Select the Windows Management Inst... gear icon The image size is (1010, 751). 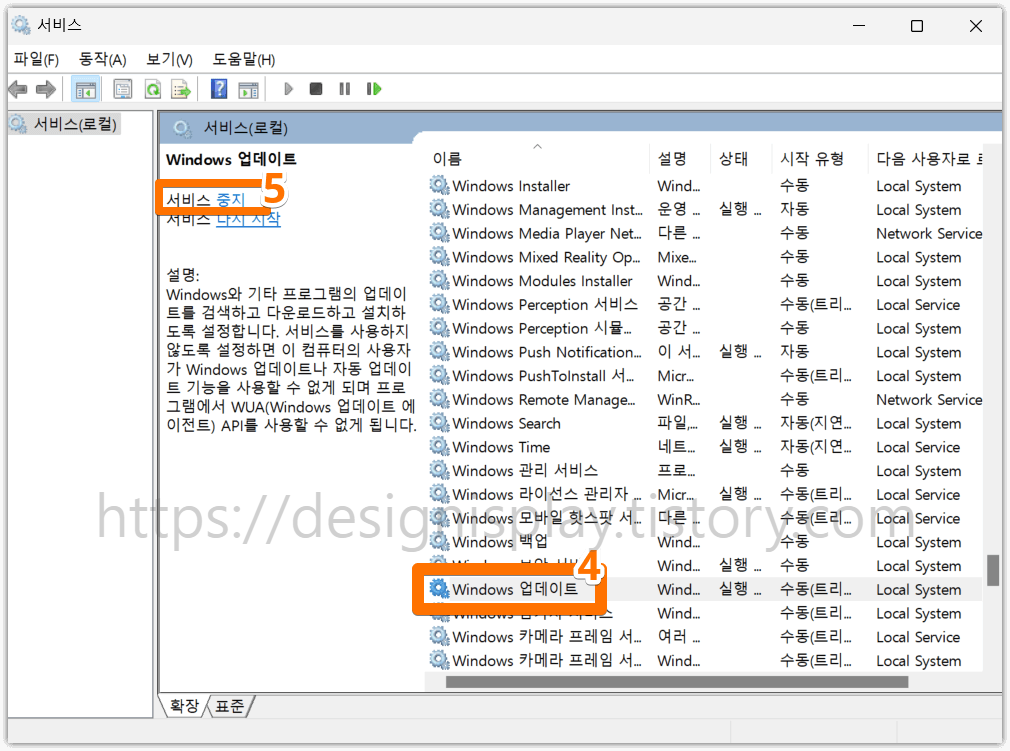(x=439, y=209)
